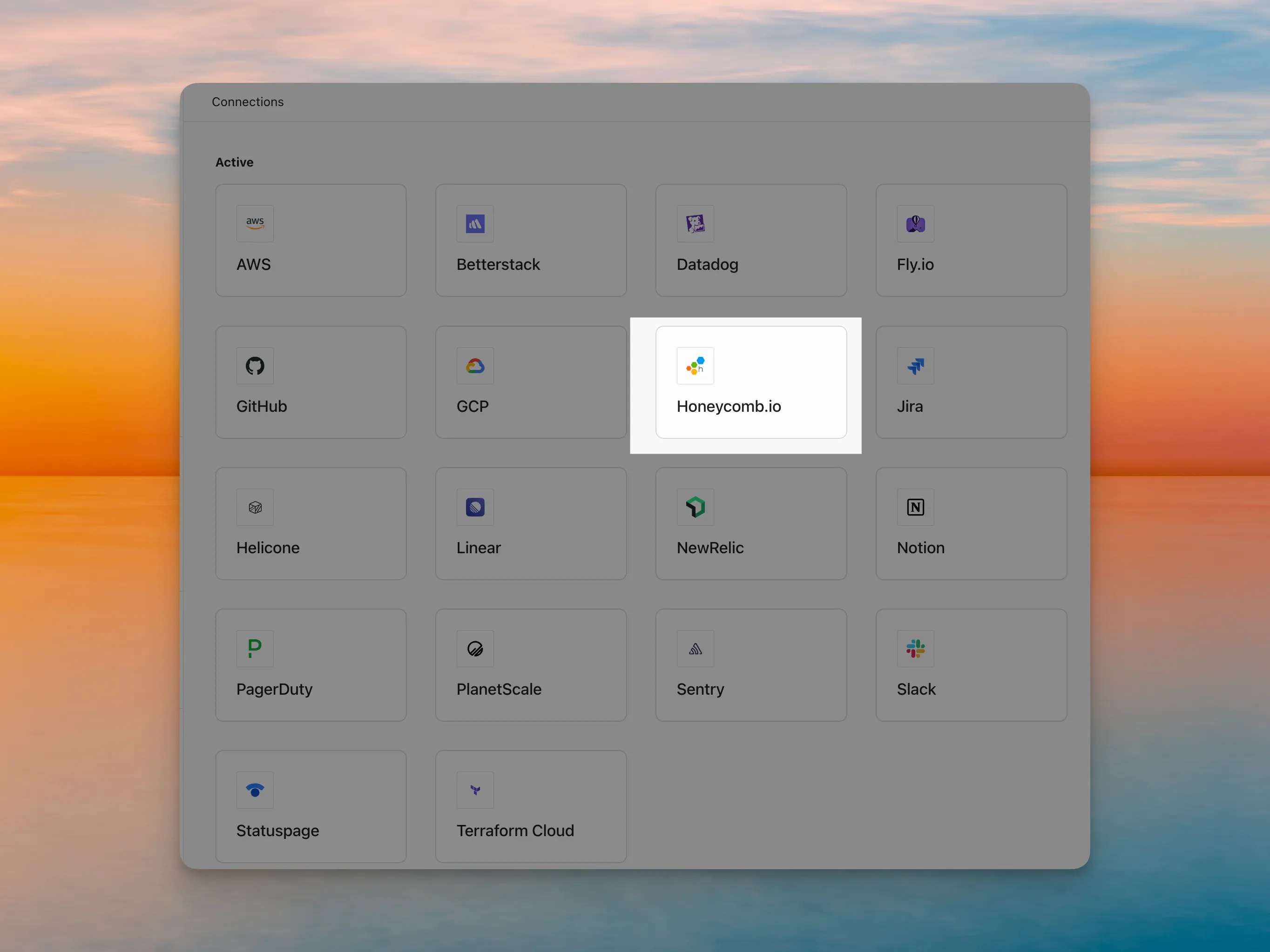1270x952 pixels.
Task: Click the Linear logo icon
Action: tap(475, 507)
